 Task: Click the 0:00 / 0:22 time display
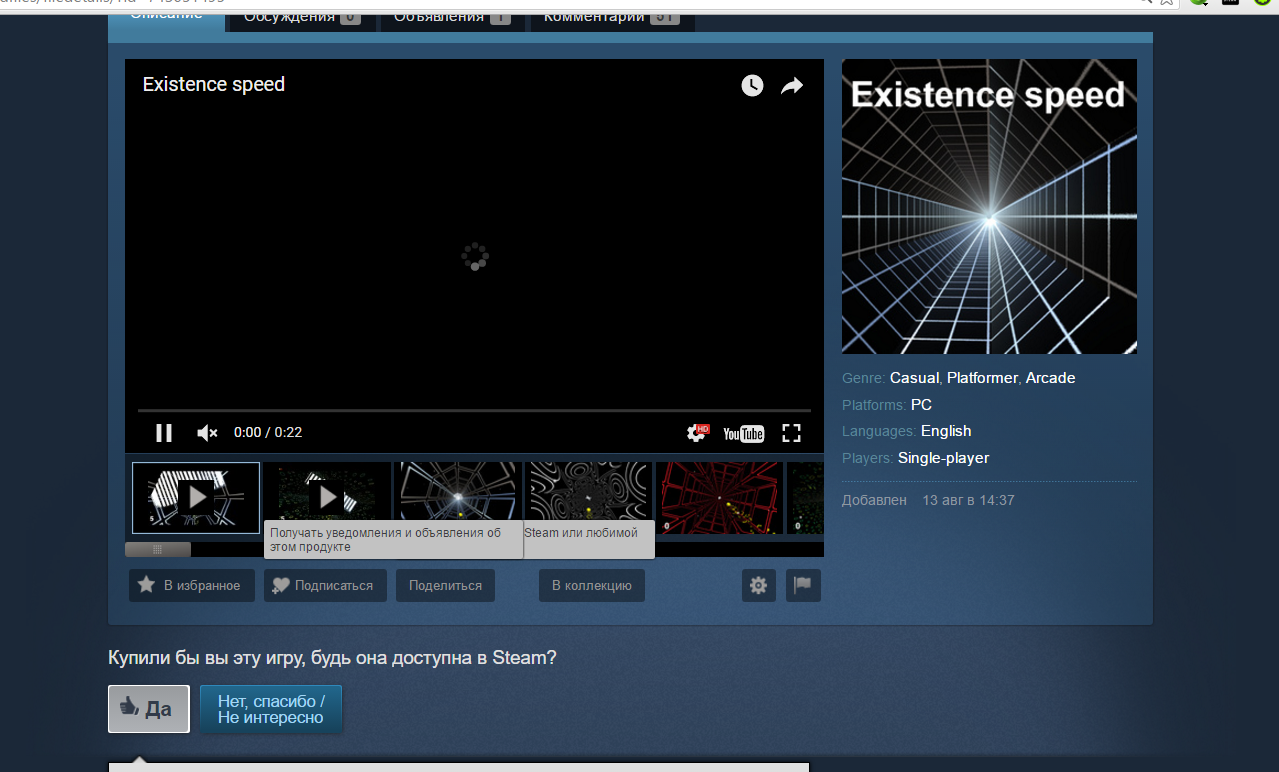(x=268, y=433)
